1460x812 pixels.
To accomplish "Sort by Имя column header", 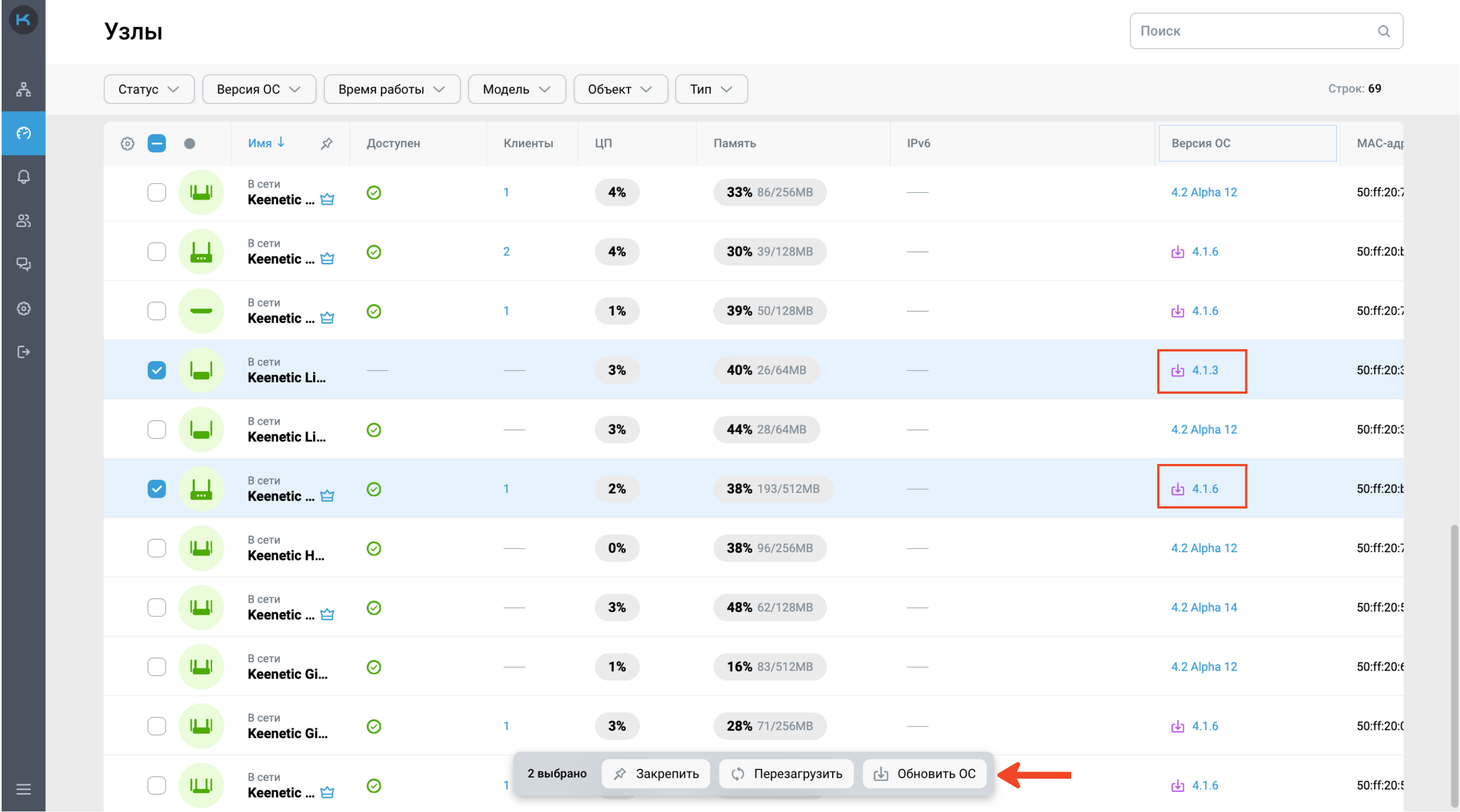I will coord(266,143).
